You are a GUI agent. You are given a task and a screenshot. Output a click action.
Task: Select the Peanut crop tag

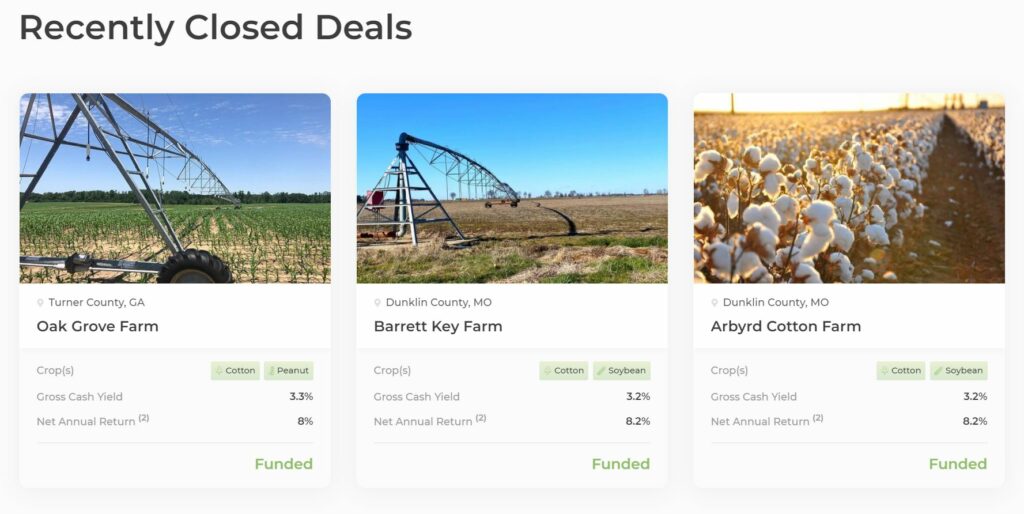coord(289,370)
